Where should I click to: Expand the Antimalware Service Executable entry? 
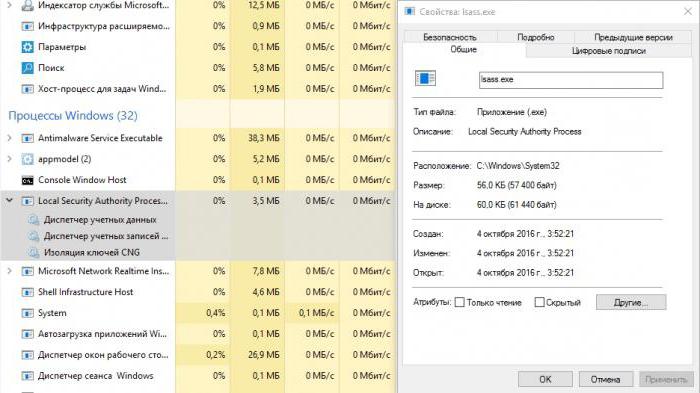(x=9, y=138)
